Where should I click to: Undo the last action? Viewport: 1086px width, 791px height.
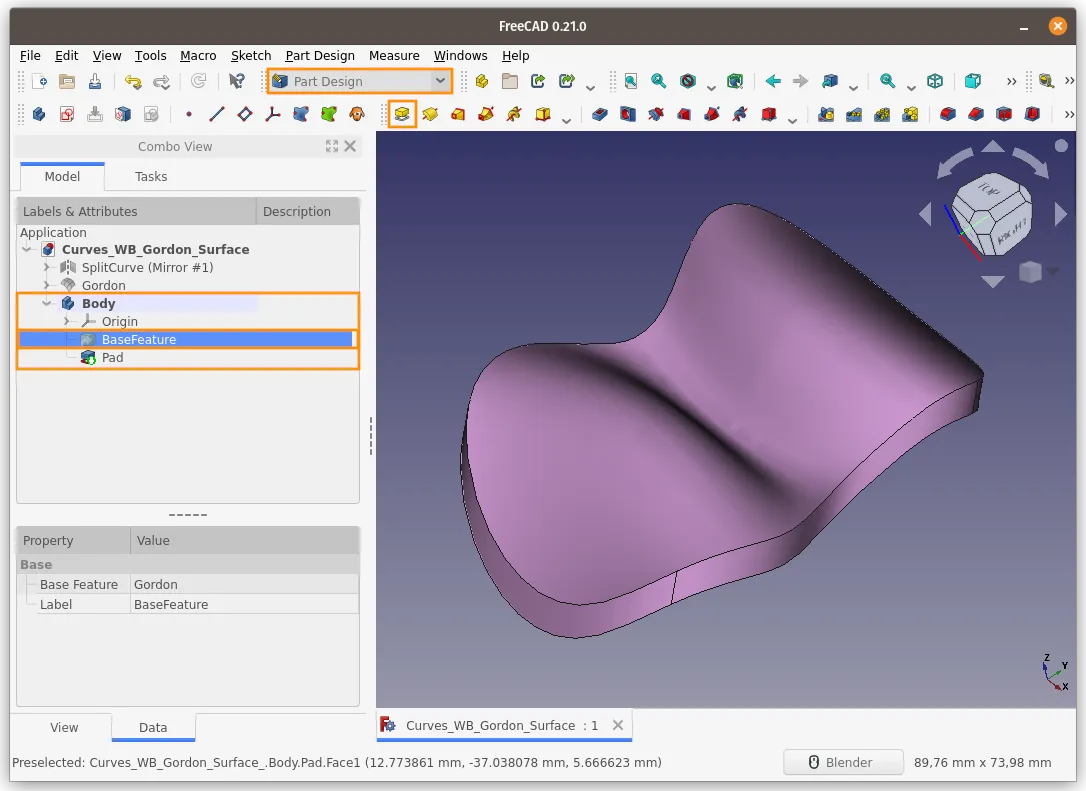coord(133,82)
